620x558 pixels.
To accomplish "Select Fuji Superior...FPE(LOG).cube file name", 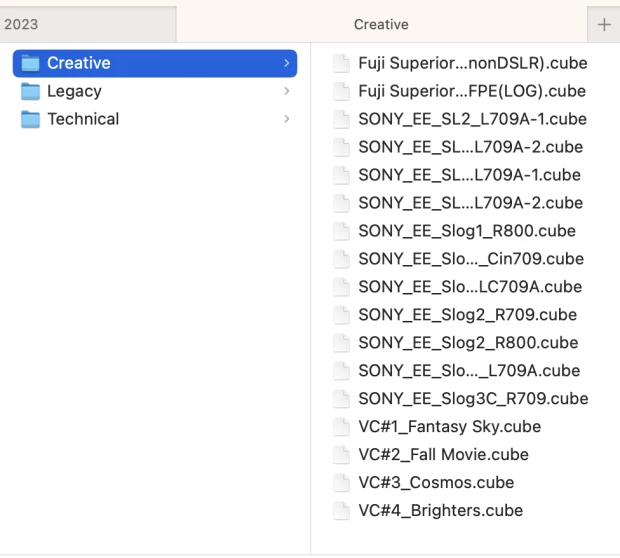I will tap(472, 91).
